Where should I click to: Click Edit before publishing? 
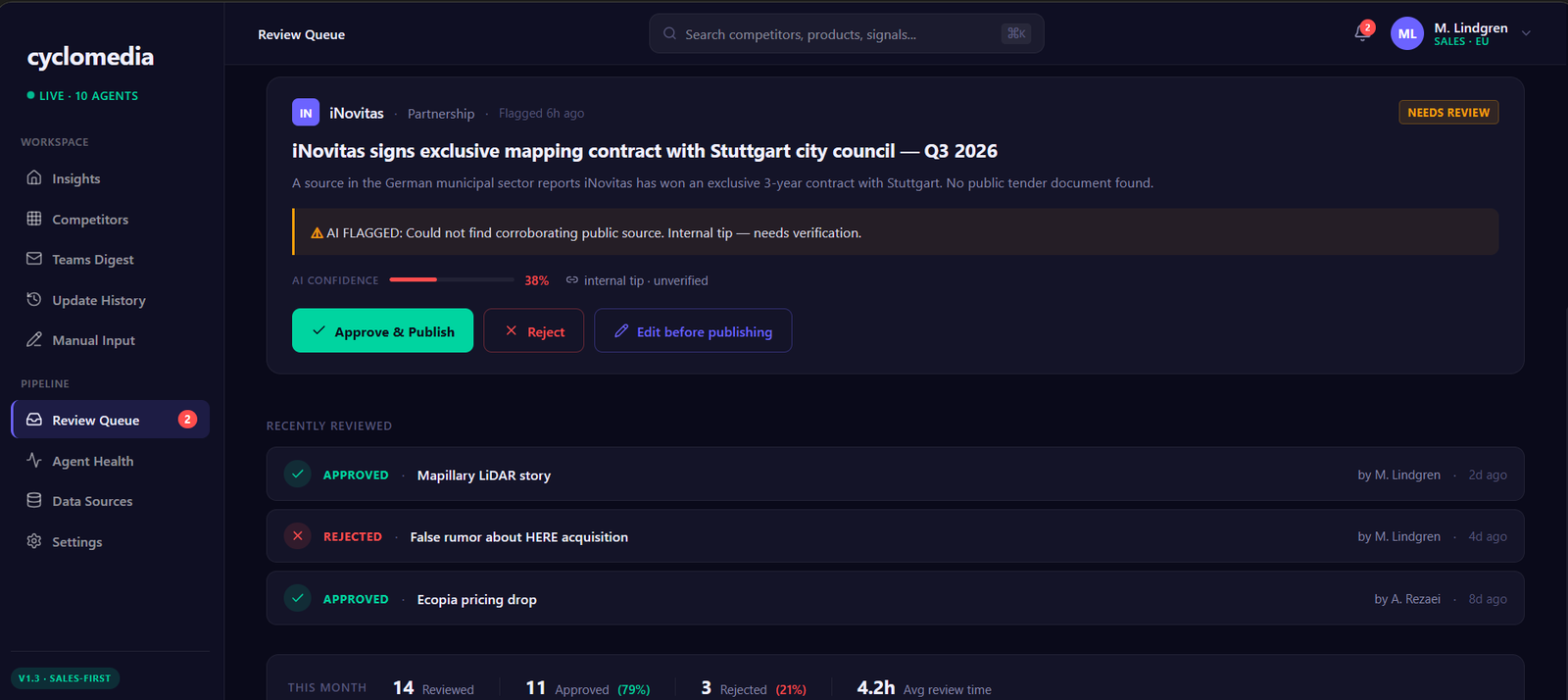[693, 330]
